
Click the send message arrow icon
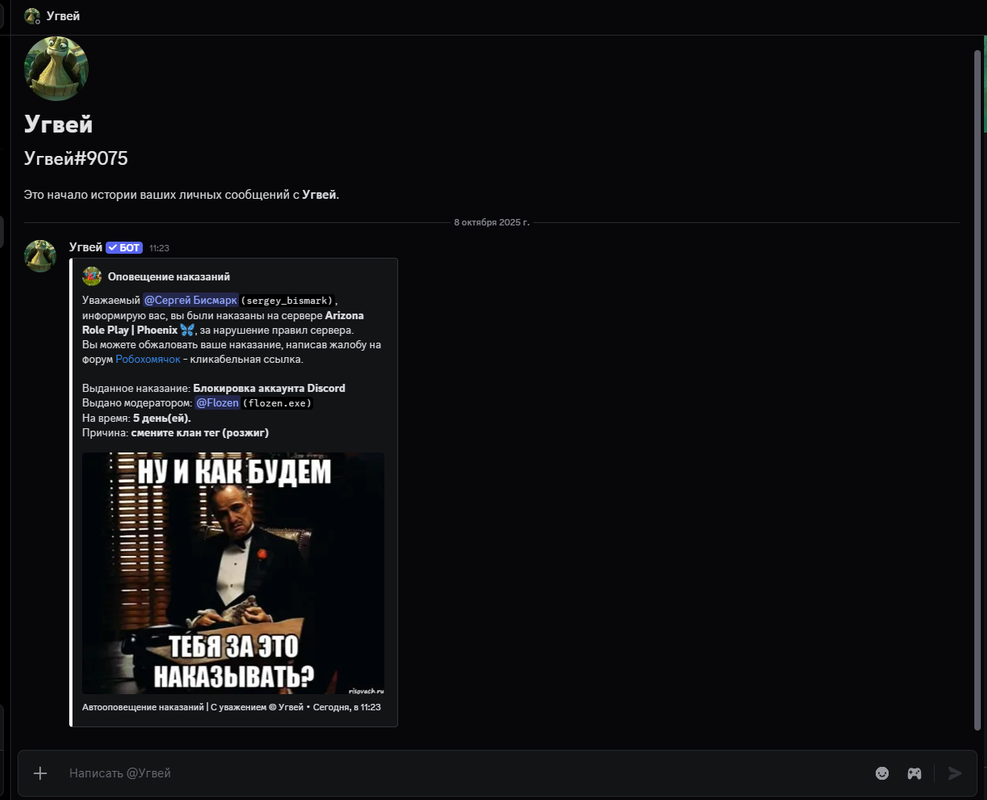click(955, 773)
